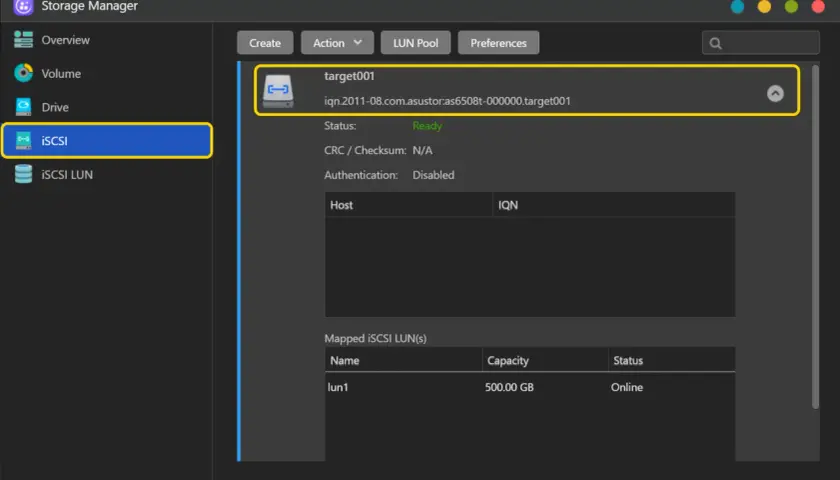
Task: Click inside the search field
Action: pos(761,43)
